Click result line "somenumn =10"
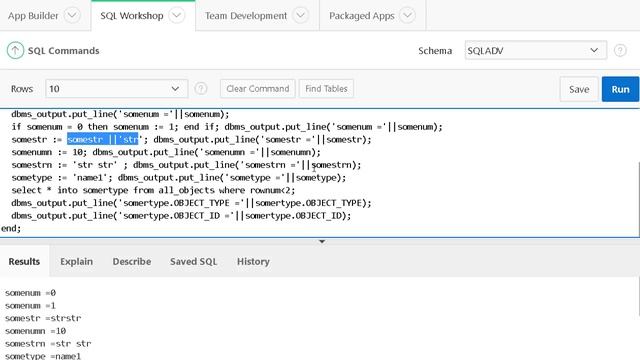 [35, 331]
